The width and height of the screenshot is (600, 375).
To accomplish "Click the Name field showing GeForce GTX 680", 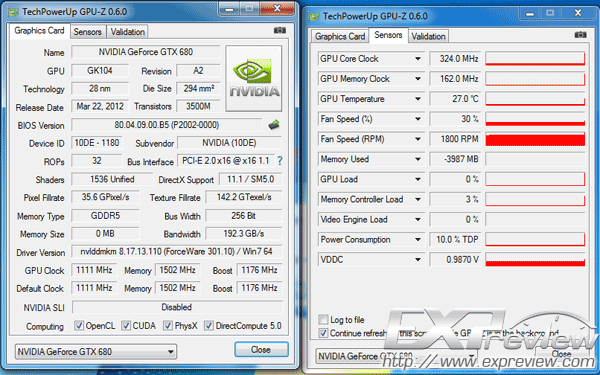I will tap(146, 52).
